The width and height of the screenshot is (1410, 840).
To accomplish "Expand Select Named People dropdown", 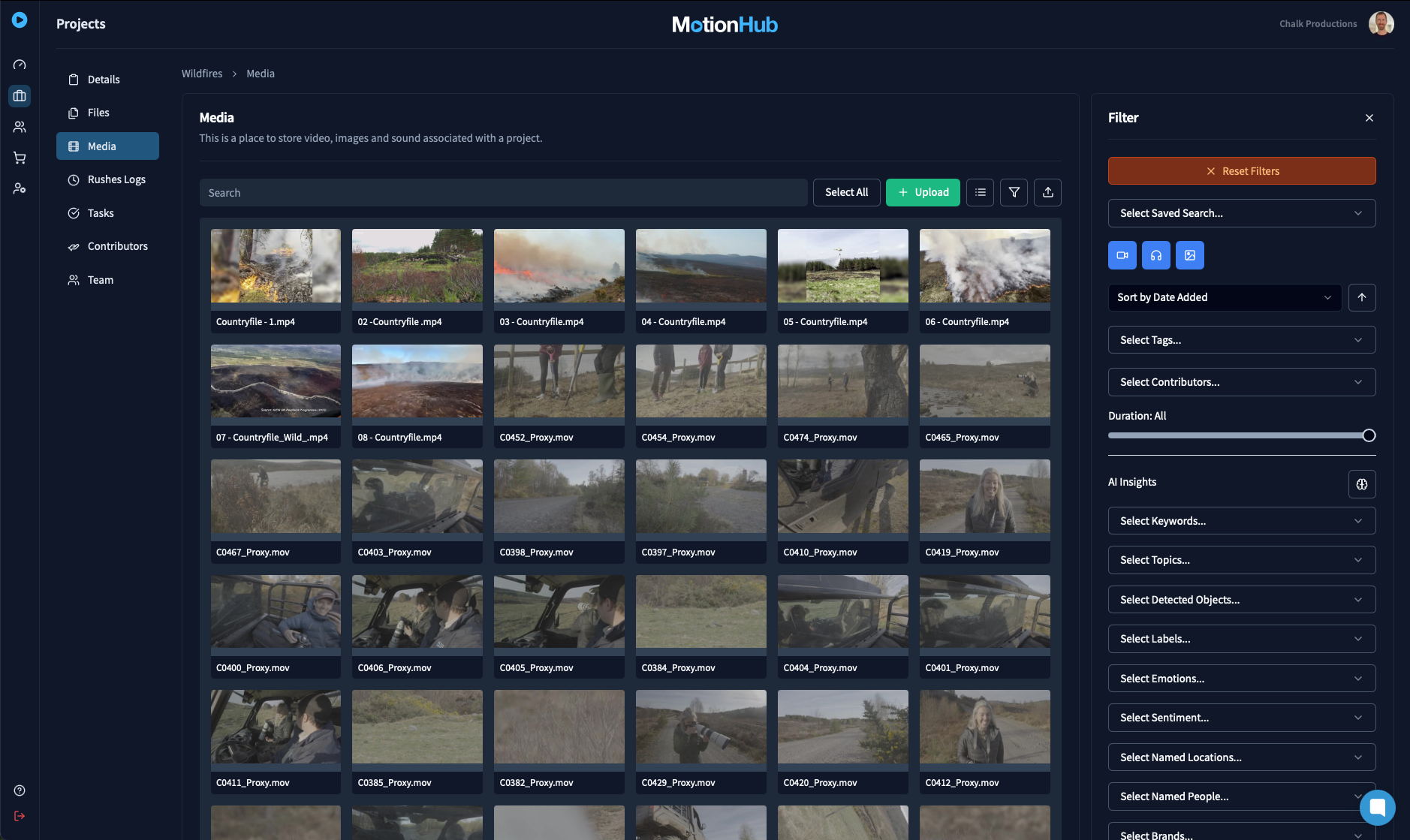I will click(x=1242, y=796).
